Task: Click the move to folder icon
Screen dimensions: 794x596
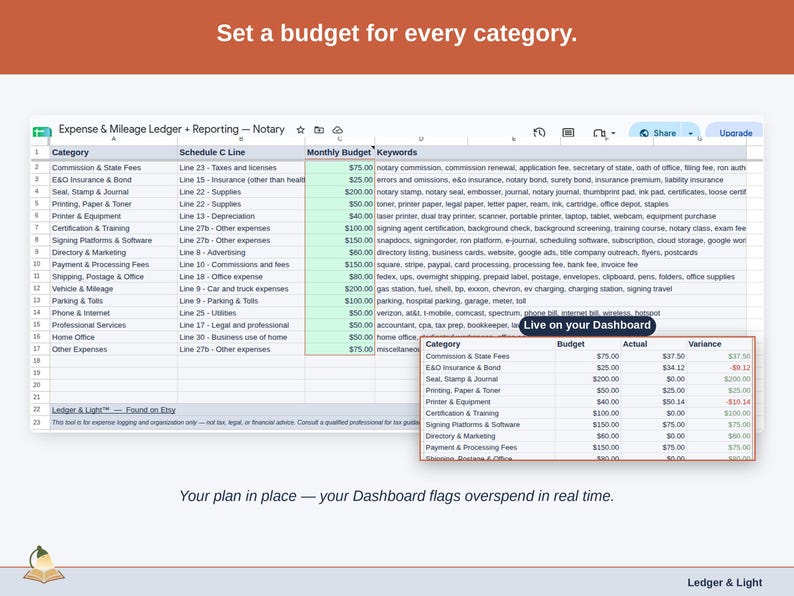Action: pyautogui.click(x=319, y=130)
